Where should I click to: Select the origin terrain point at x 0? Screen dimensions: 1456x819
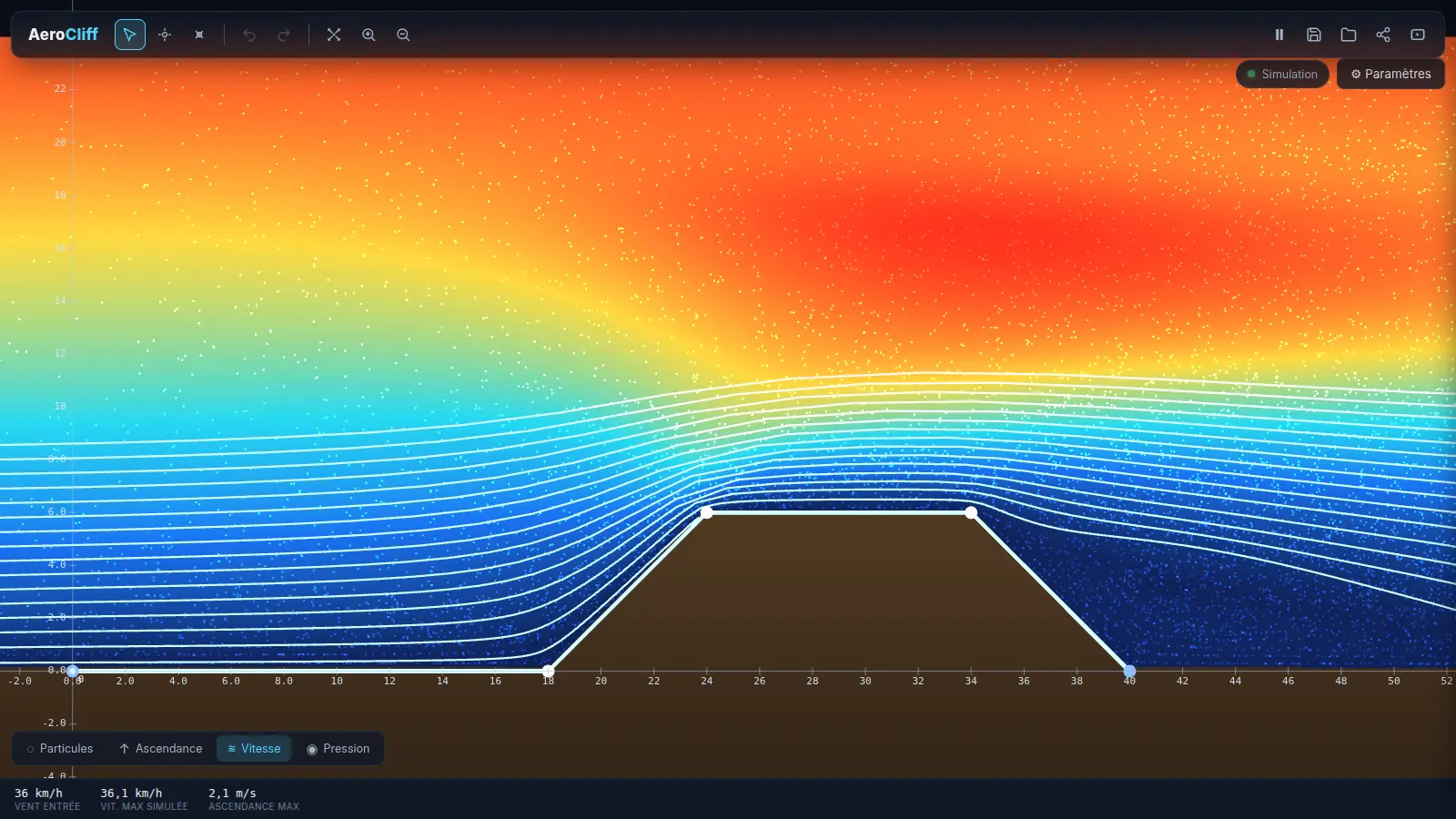pyautogui.click(x=73, y=672)
